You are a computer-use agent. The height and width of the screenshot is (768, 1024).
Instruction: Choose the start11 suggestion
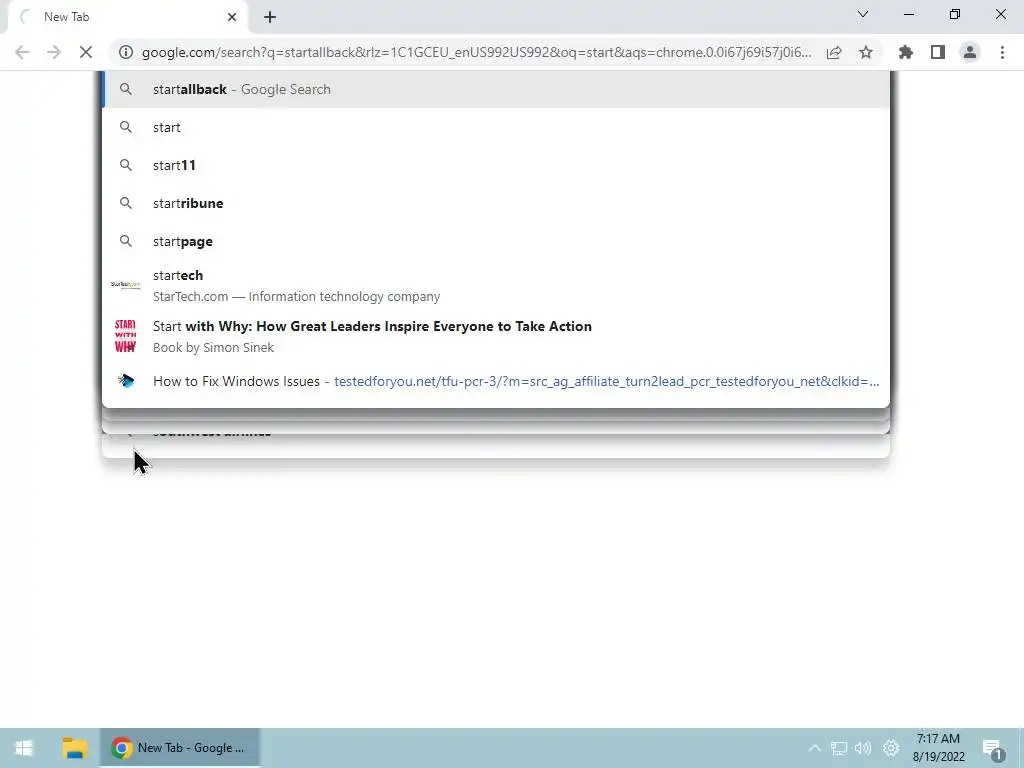[496, 165]
